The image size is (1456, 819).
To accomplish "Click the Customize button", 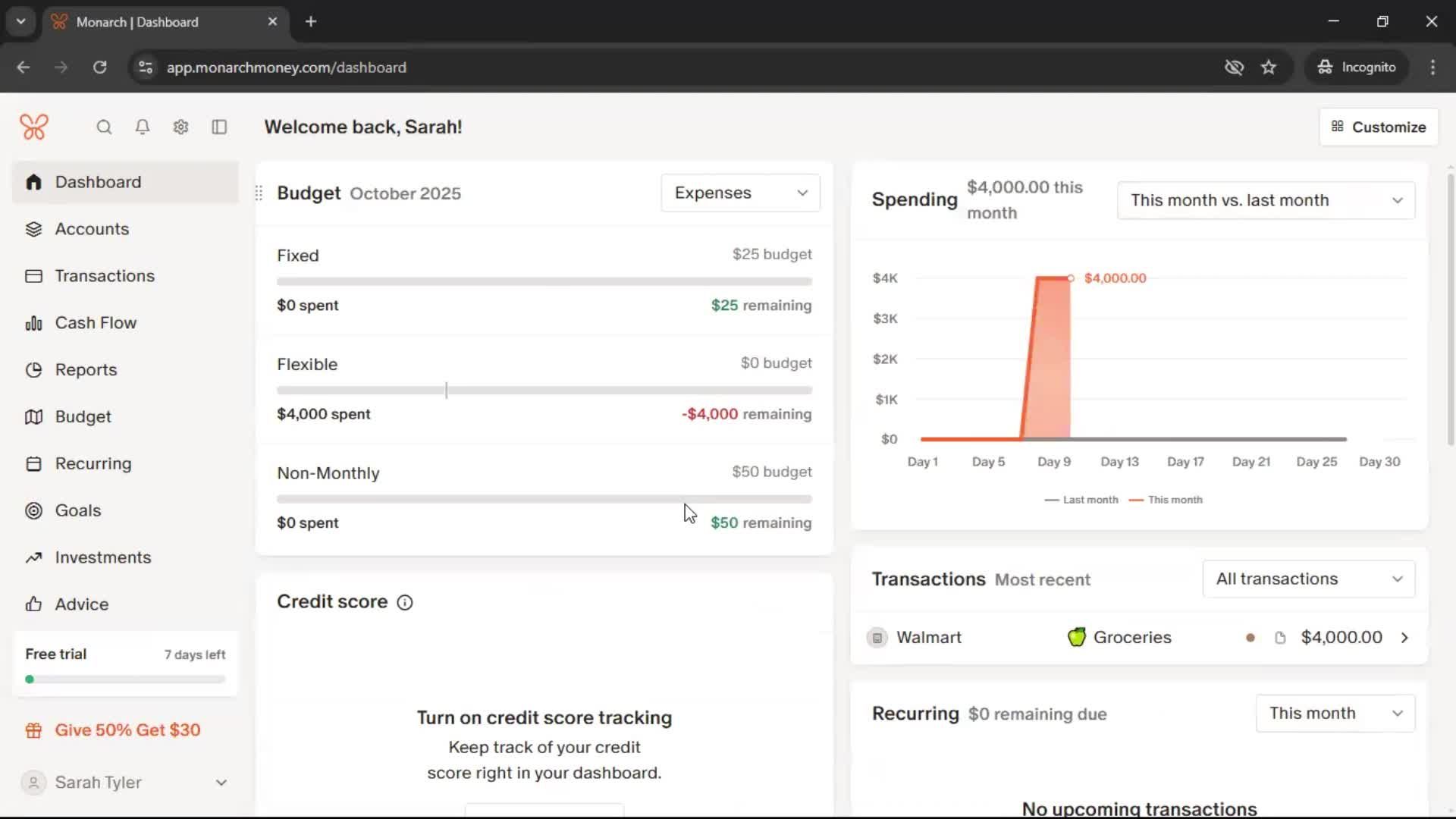I will pyautogui.click(x=1378, y=127).
